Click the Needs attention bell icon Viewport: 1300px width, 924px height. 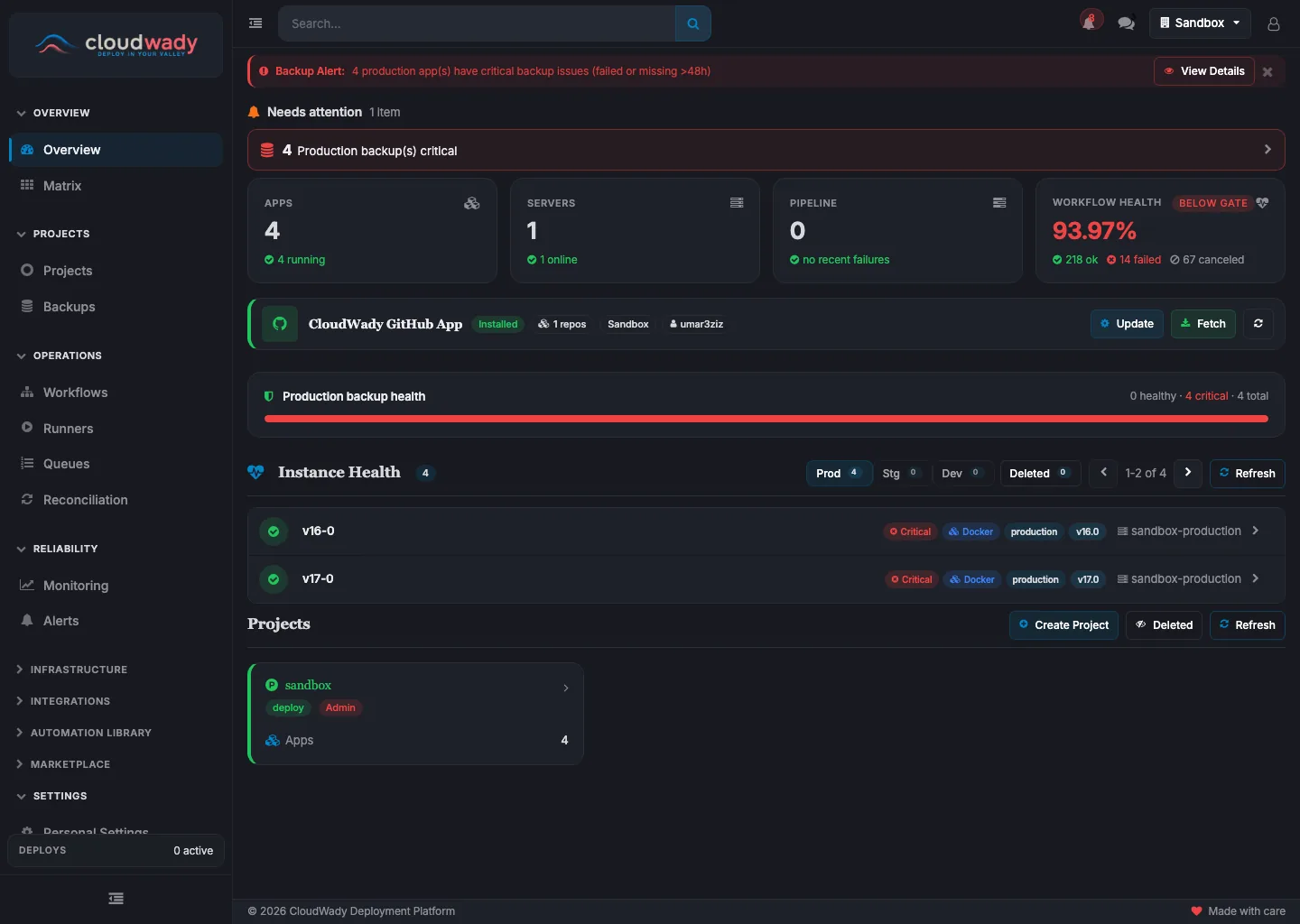[254, 112]
